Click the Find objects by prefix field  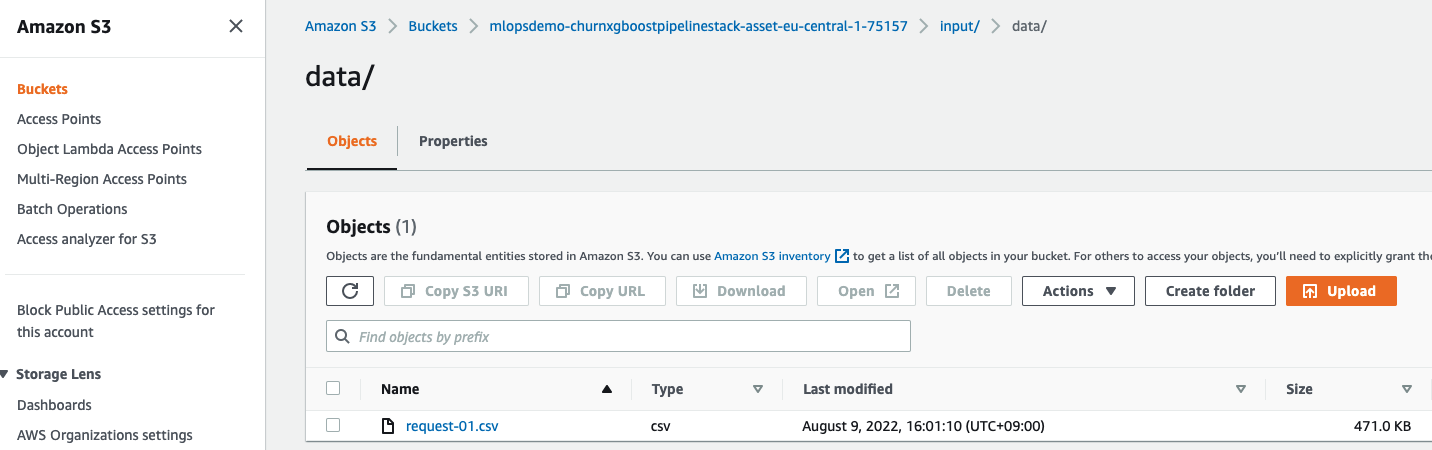[x=618, y=337]
